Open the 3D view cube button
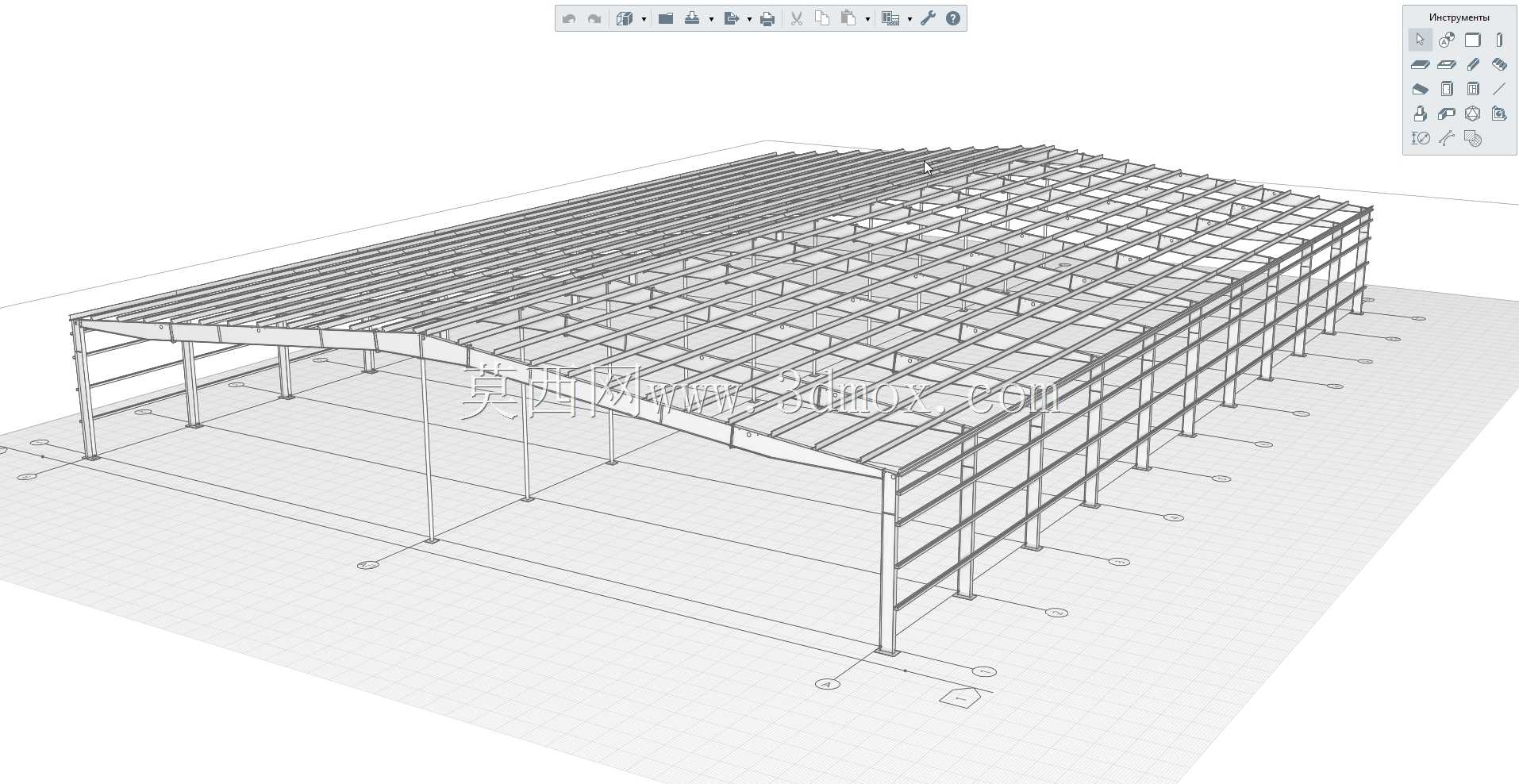1519x784 pixels. 625,18
